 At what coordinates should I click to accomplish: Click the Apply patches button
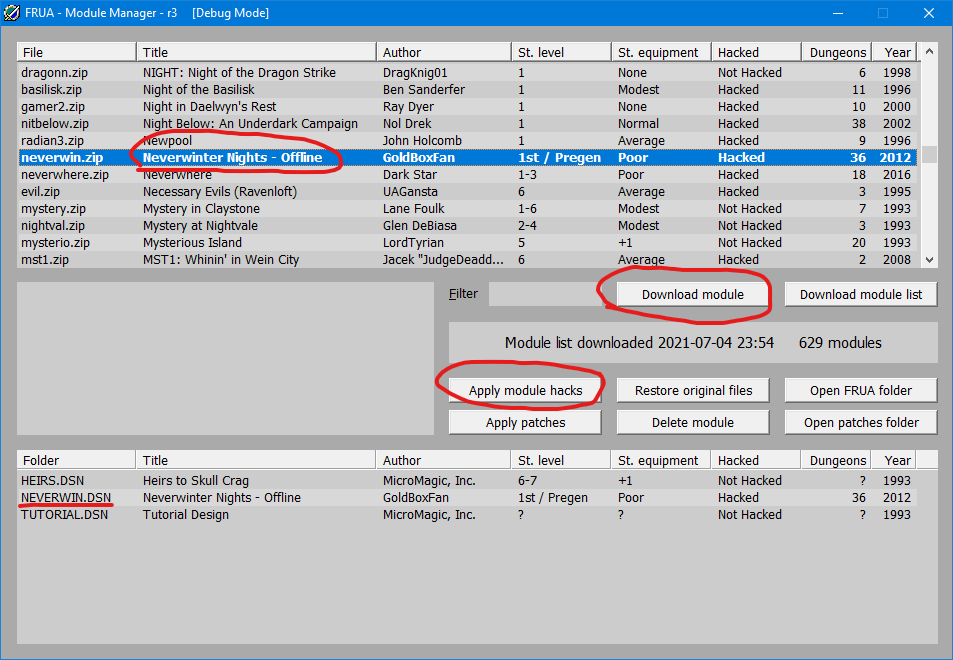click(525, 422)
